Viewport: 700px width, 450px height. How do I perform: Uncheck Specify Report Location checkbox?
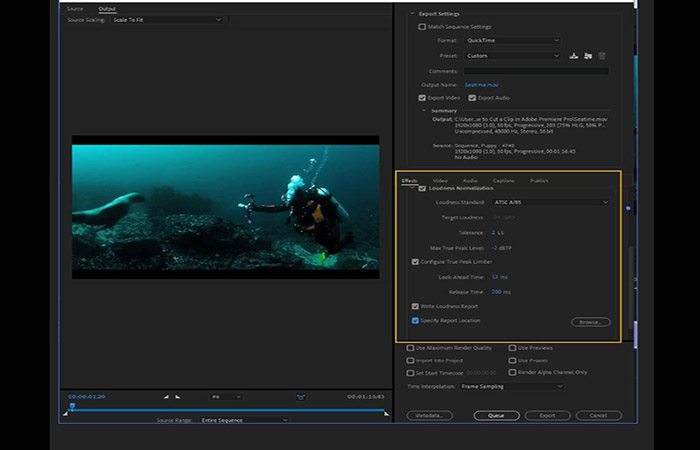pos(415,321)
